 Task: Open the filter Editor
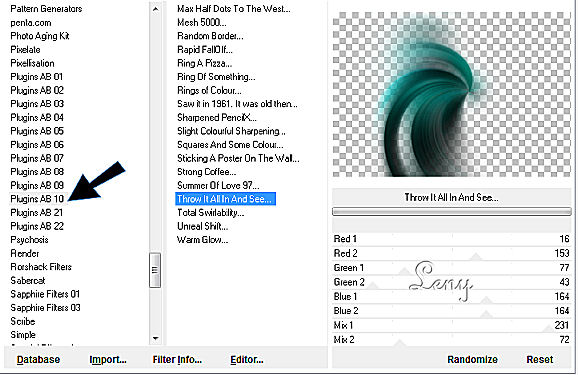pos(247,360)
